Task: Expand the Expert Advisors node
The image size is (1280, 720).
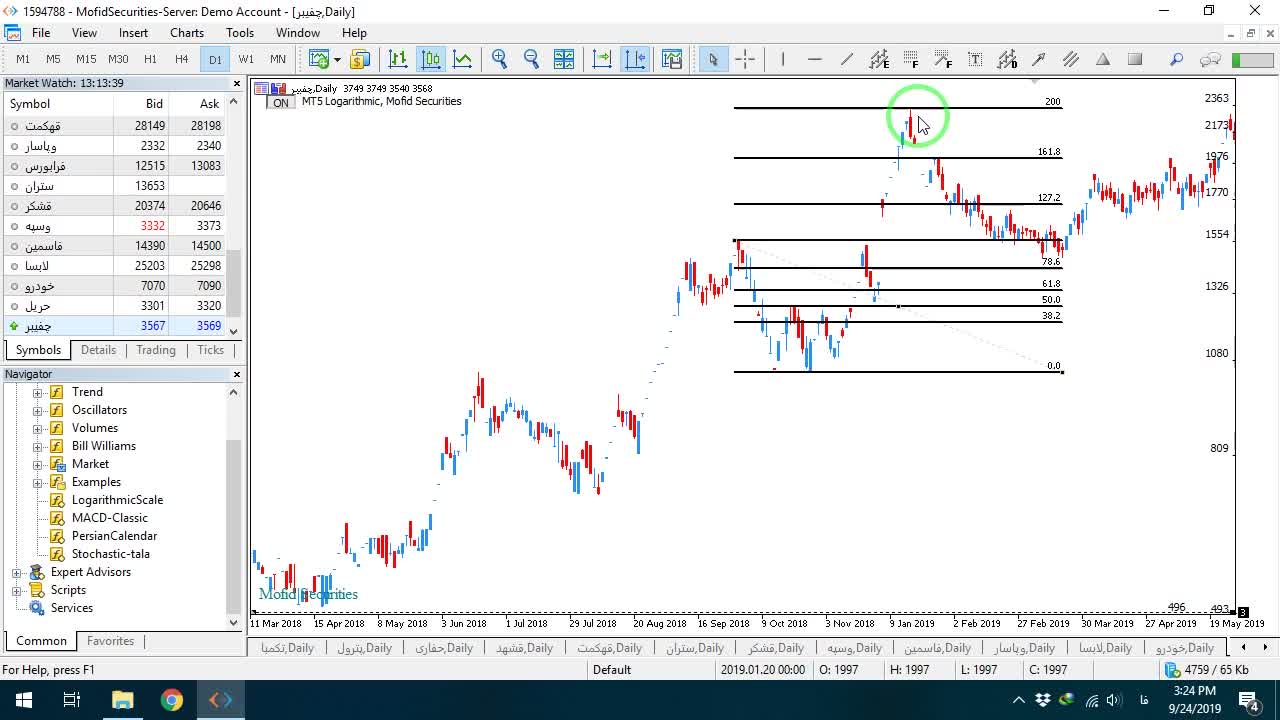Action: point(17,572)
